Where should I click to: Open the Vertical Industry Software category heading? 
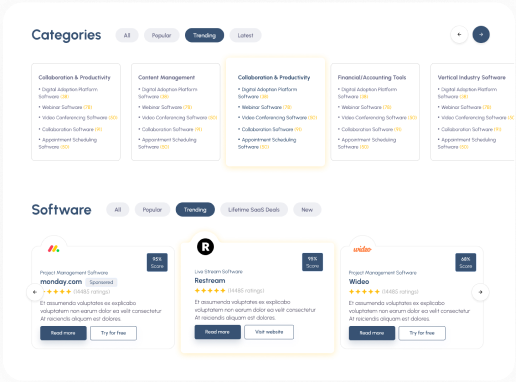471,77
